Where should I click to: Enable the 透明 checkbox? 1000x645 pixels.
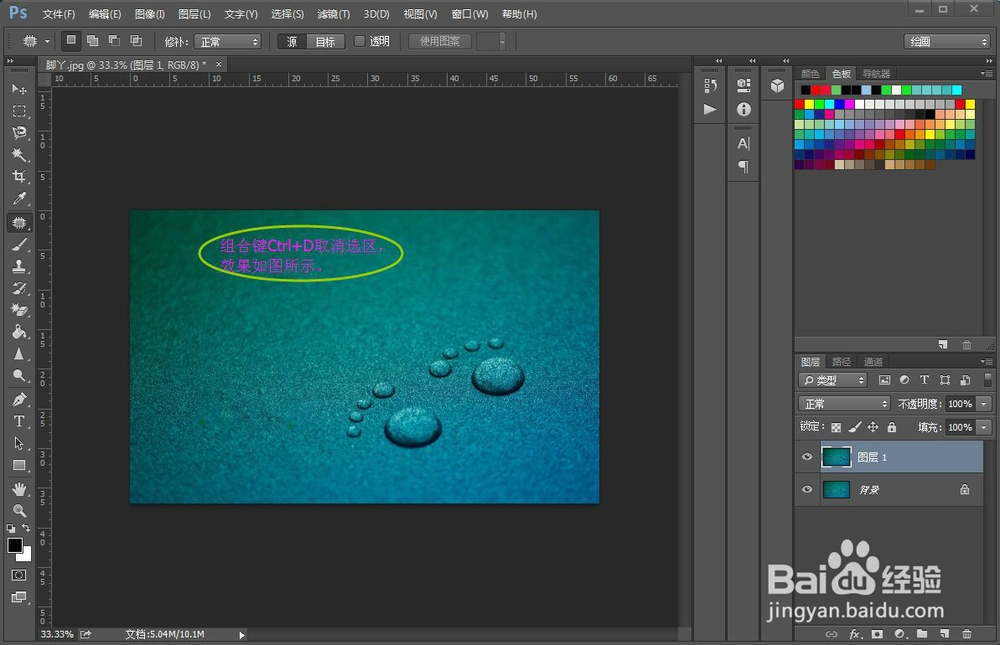coord(360,41)
